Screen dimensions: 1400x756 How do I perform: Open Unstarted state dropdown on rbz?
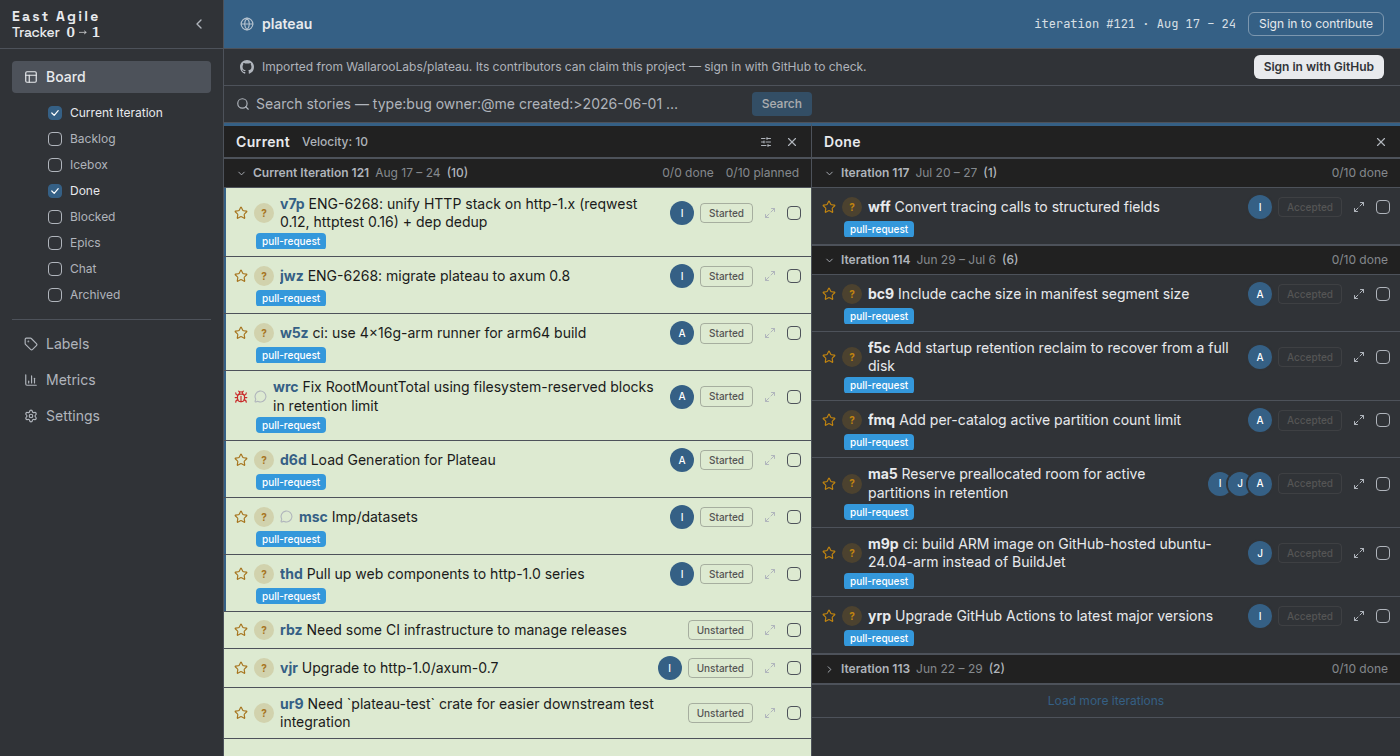click(720, 630)
